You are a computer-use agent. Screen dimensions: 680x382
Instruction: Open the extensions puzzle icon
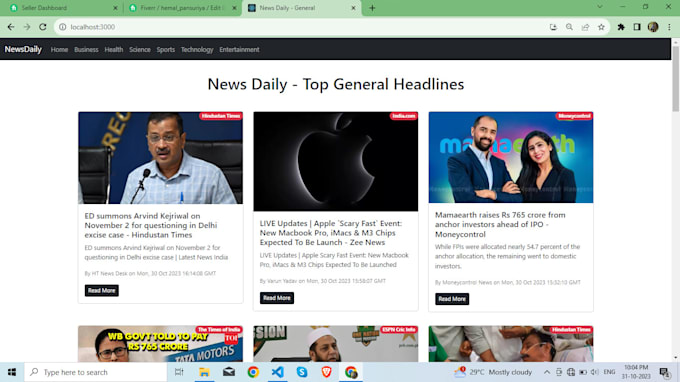(621, 27)
